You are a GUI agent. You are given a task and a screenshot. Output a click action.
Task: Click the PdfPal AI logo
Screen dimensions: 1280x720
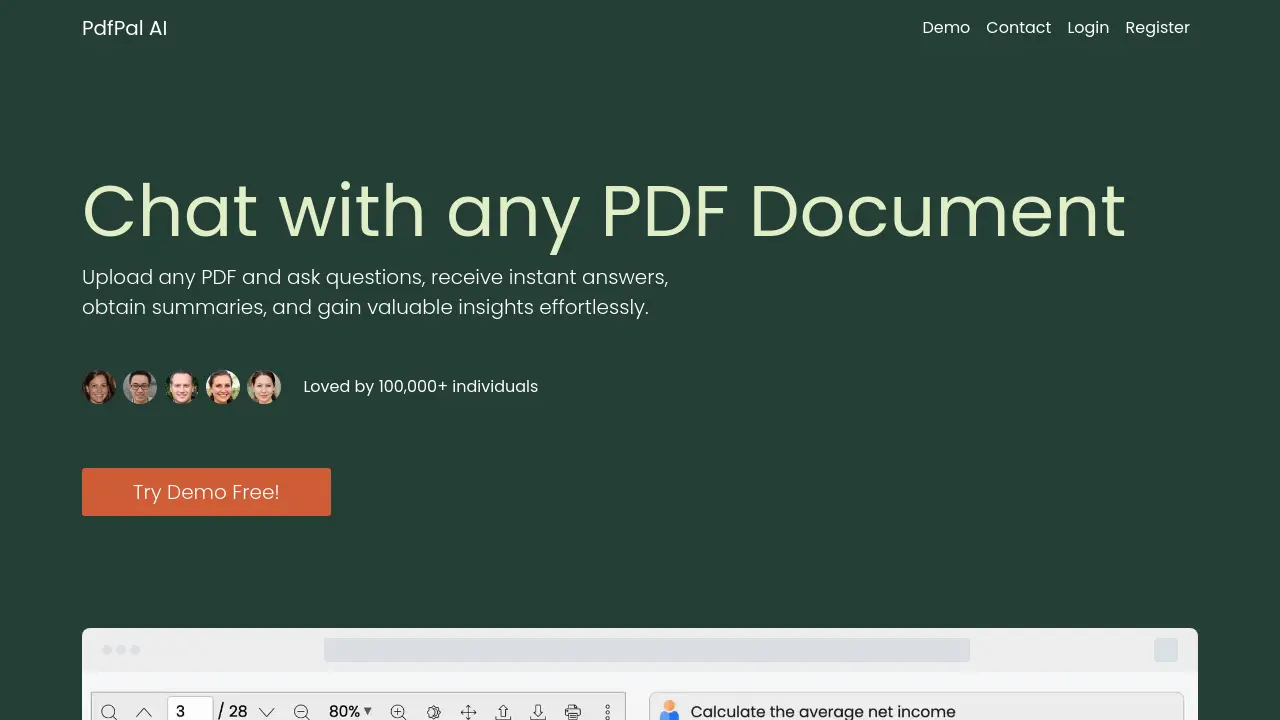[x=125, y=28]
